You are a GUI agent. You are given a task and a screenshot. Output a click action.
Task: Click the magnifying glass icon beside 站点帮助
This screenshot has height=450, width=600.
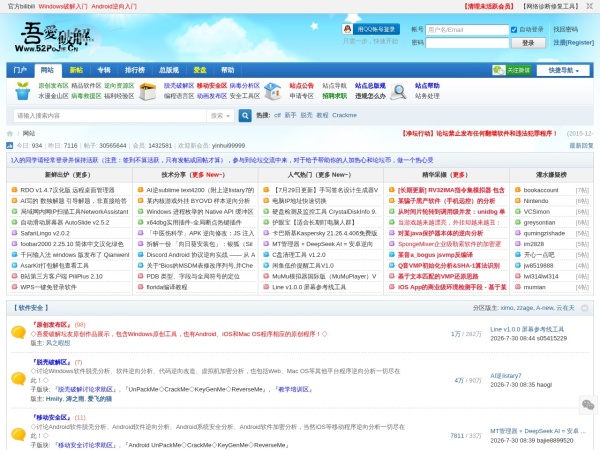398,91
